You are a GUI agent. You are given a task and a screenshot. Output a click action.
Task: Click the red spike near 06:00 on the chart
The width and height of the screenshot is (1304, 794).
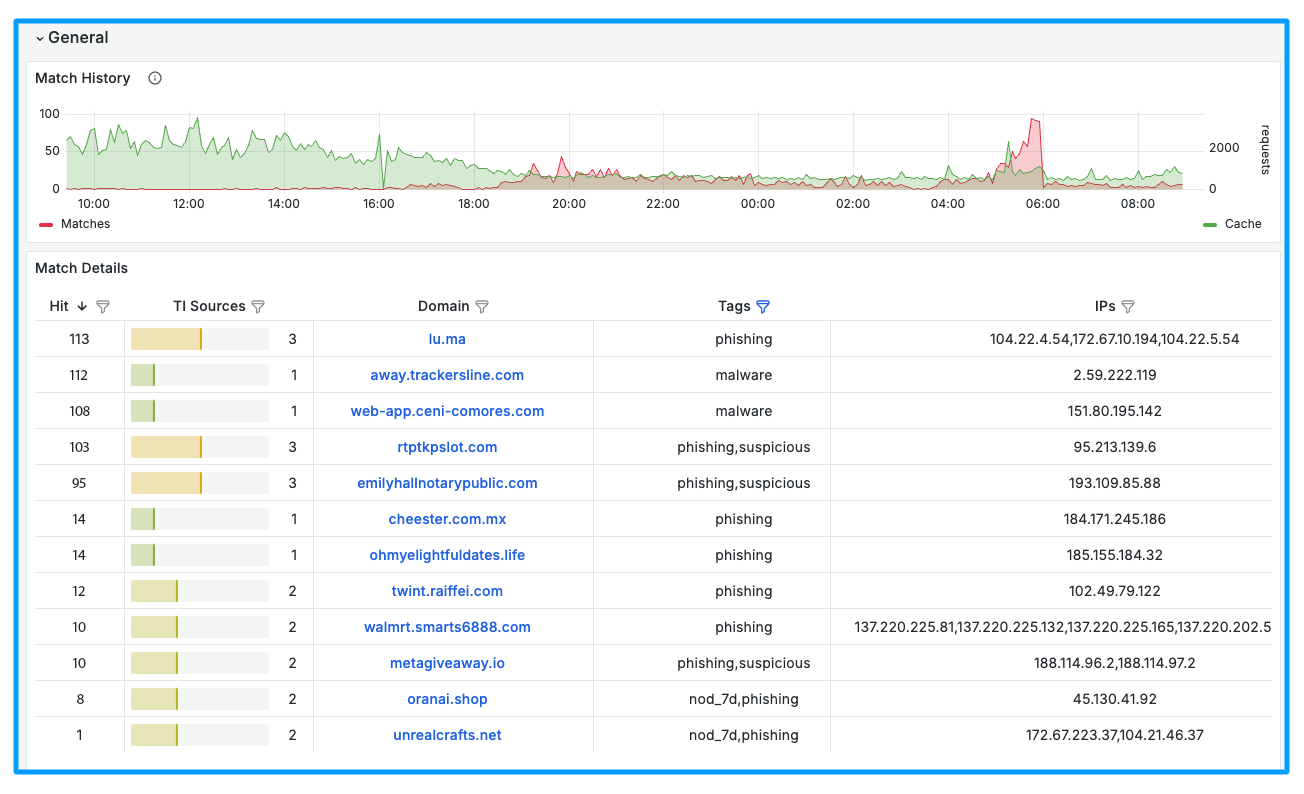click(1037, 130)
